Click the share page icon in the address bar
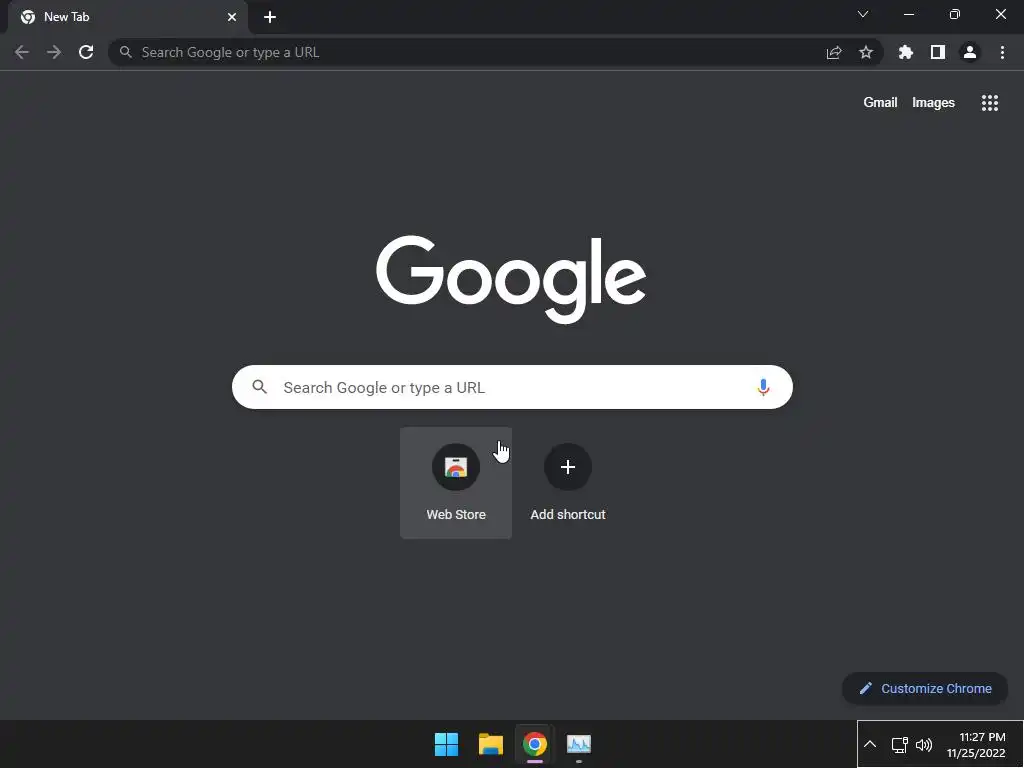 point(833,52)
